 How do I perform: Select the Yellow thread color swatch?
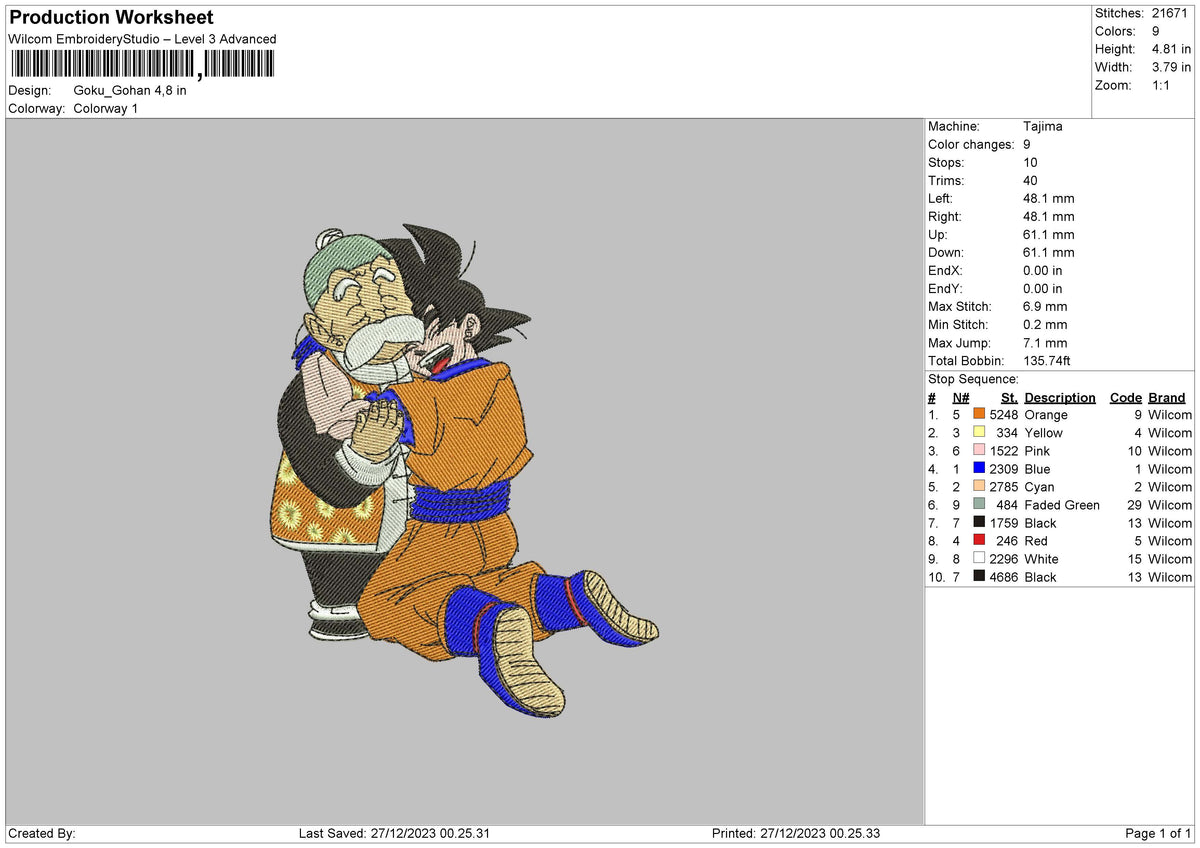[979, 432]
